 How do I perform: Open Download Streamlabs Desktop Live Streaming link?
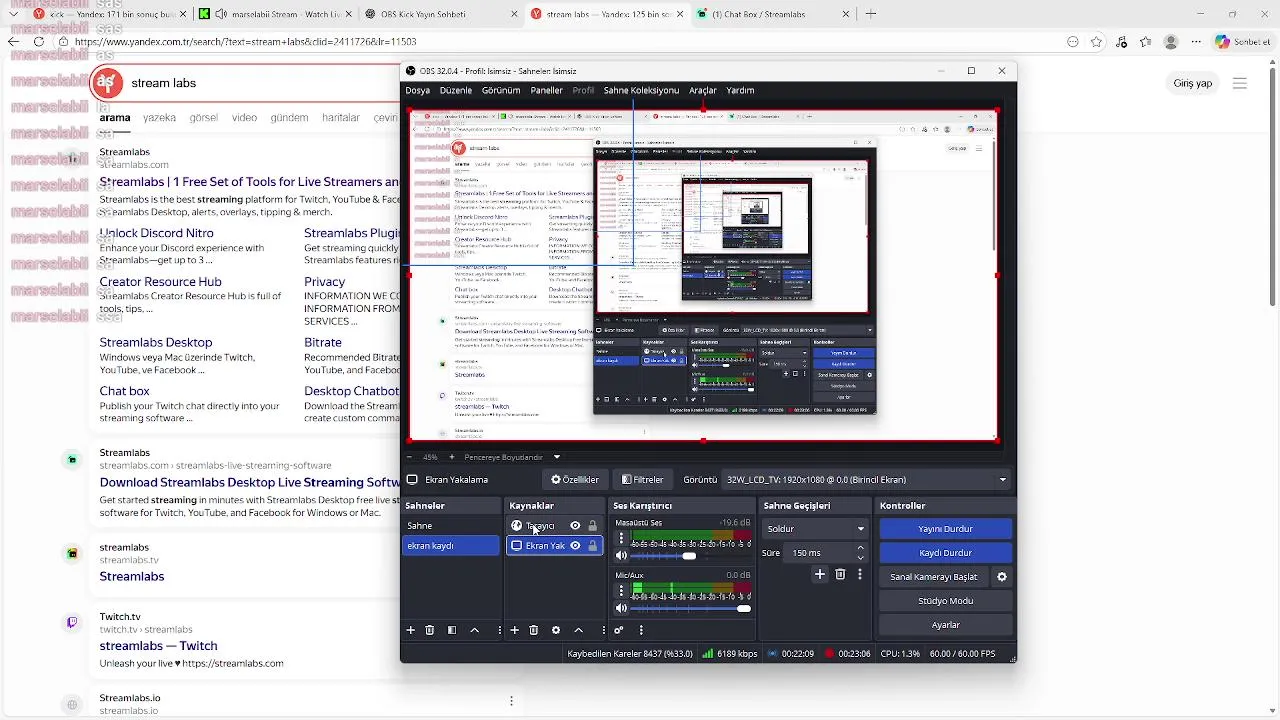[249, 482]
